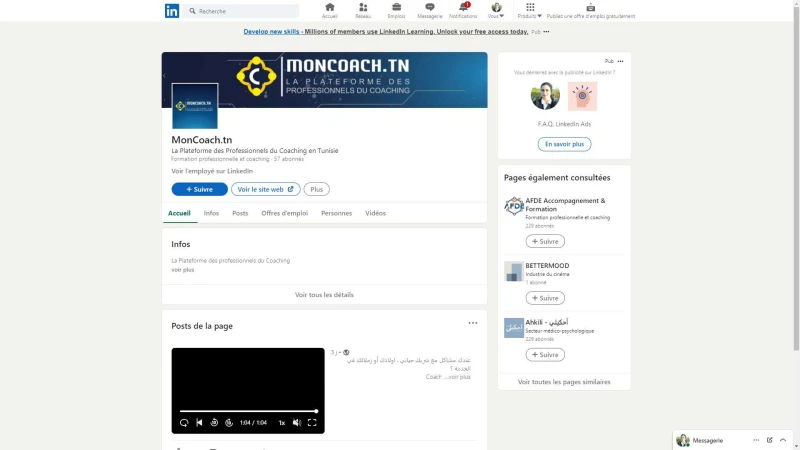The width and height of the screenshot is (800, 450).
Task: Unmute the video sound
Action: [x=297, y=422]
